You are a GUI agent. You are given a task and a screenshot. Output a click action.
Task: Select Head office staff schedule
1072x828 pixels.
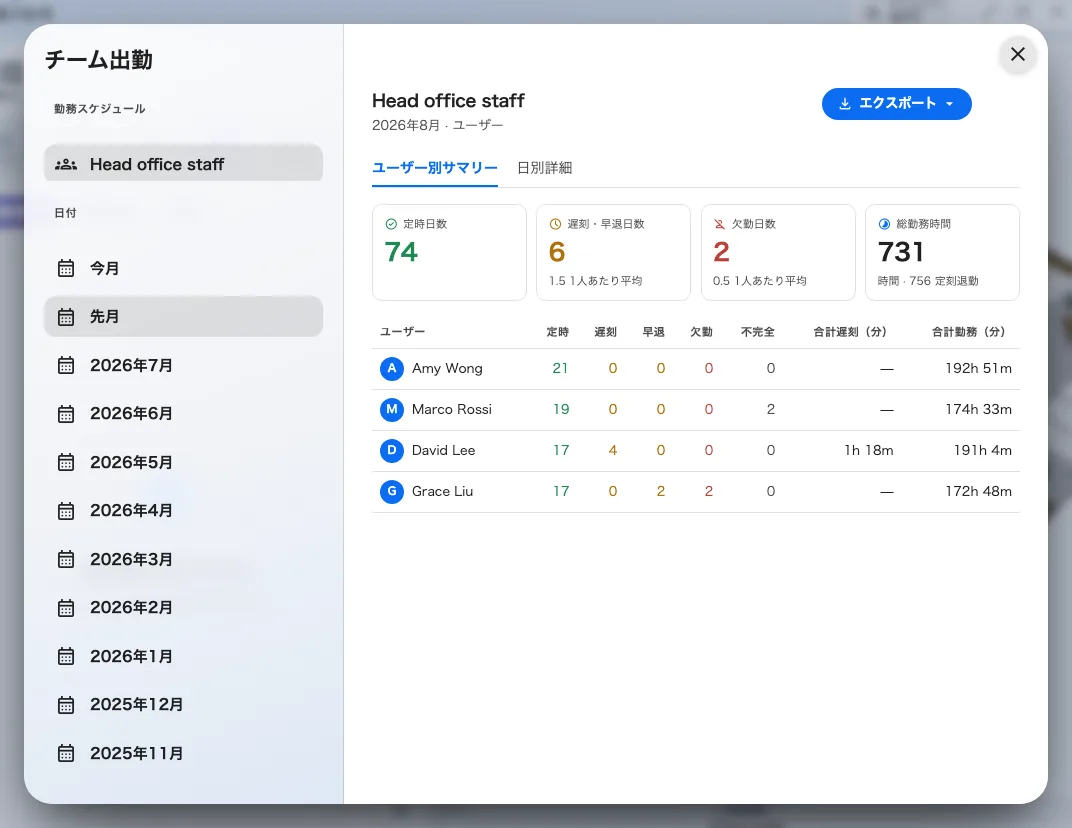point(183,164)
